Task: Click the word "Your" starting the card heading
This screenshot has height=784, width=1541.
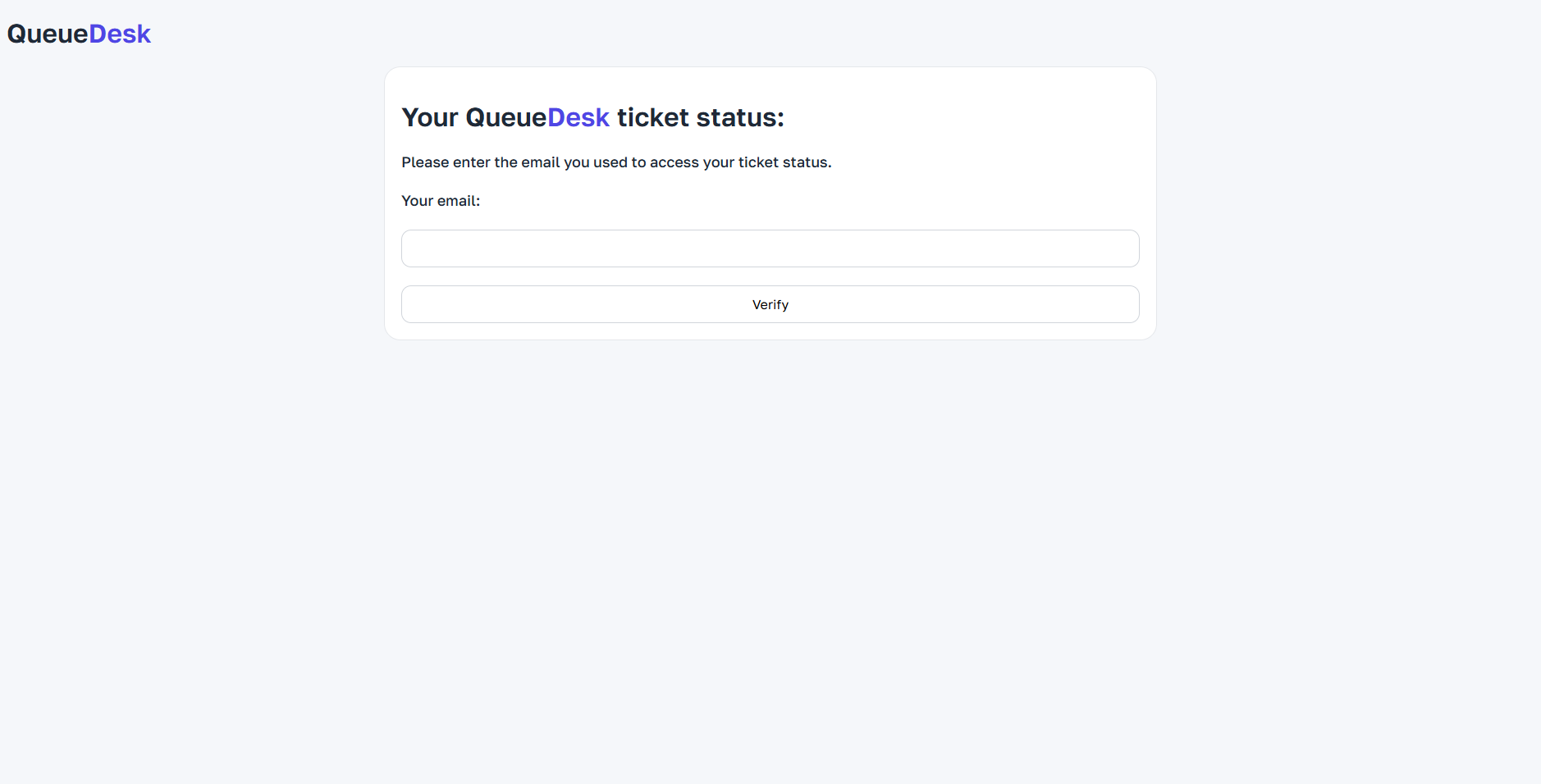Action: click(x=430, y=117)
